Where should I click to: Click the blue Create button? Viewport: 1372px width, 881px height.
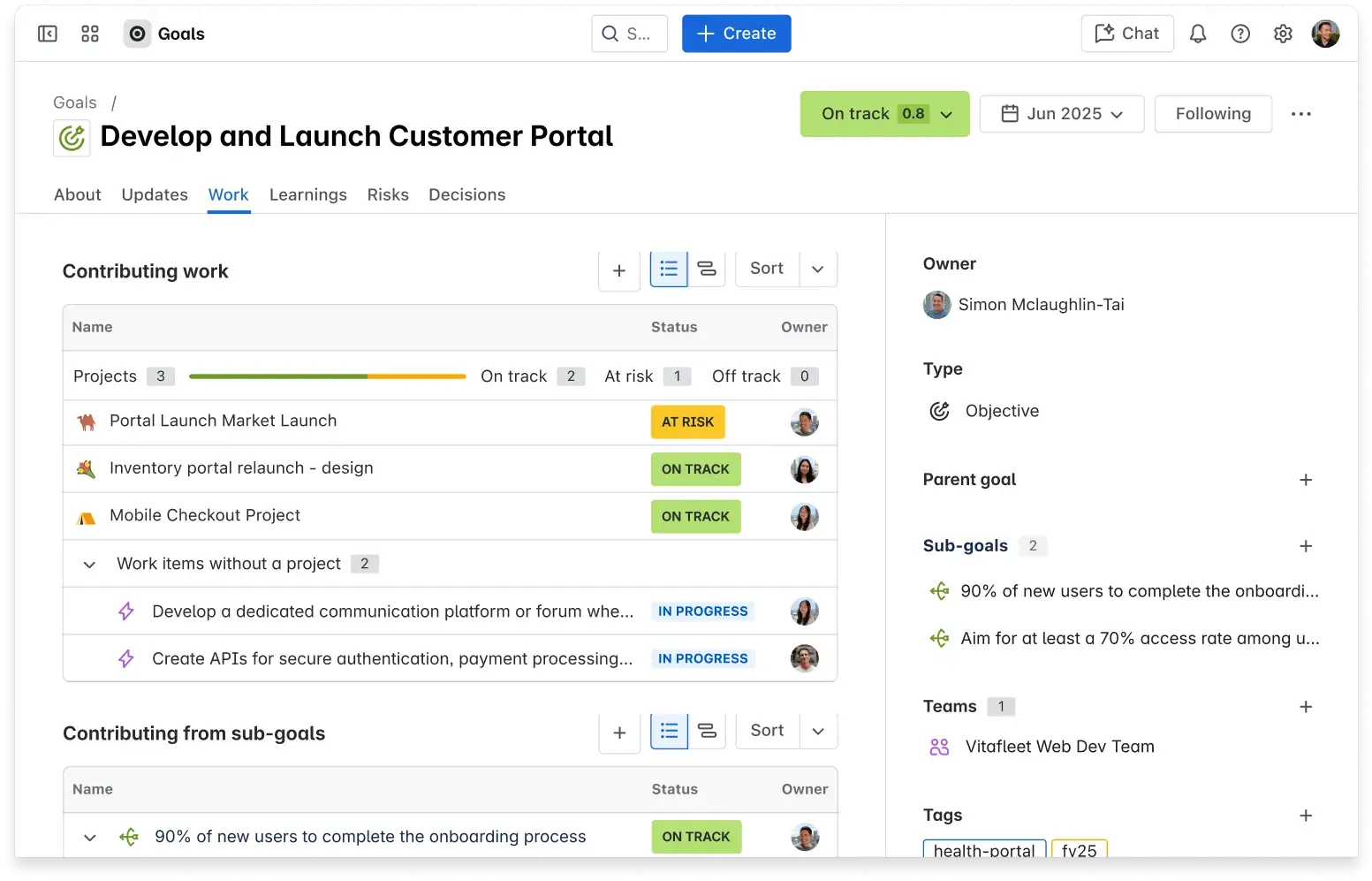pos(736,34)
